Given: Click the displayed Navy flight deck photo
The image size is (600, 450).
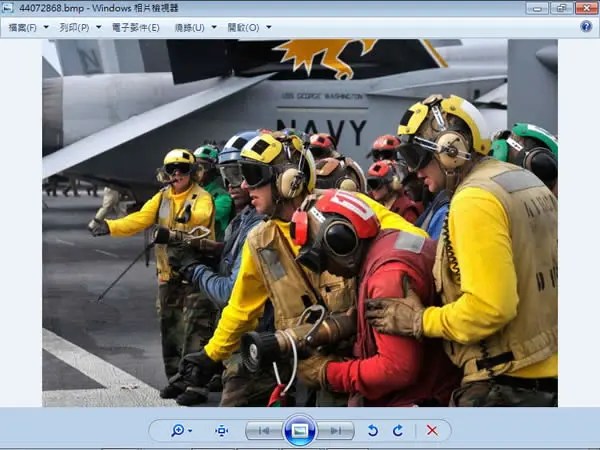Looking at the screenshot, I should (x=300, y=223).
